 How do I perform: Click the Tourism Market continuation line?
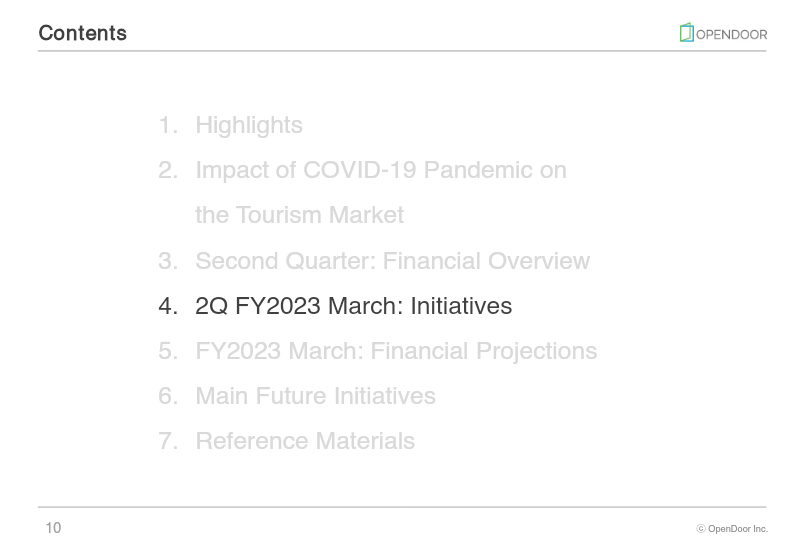click(x=300, y=215)
